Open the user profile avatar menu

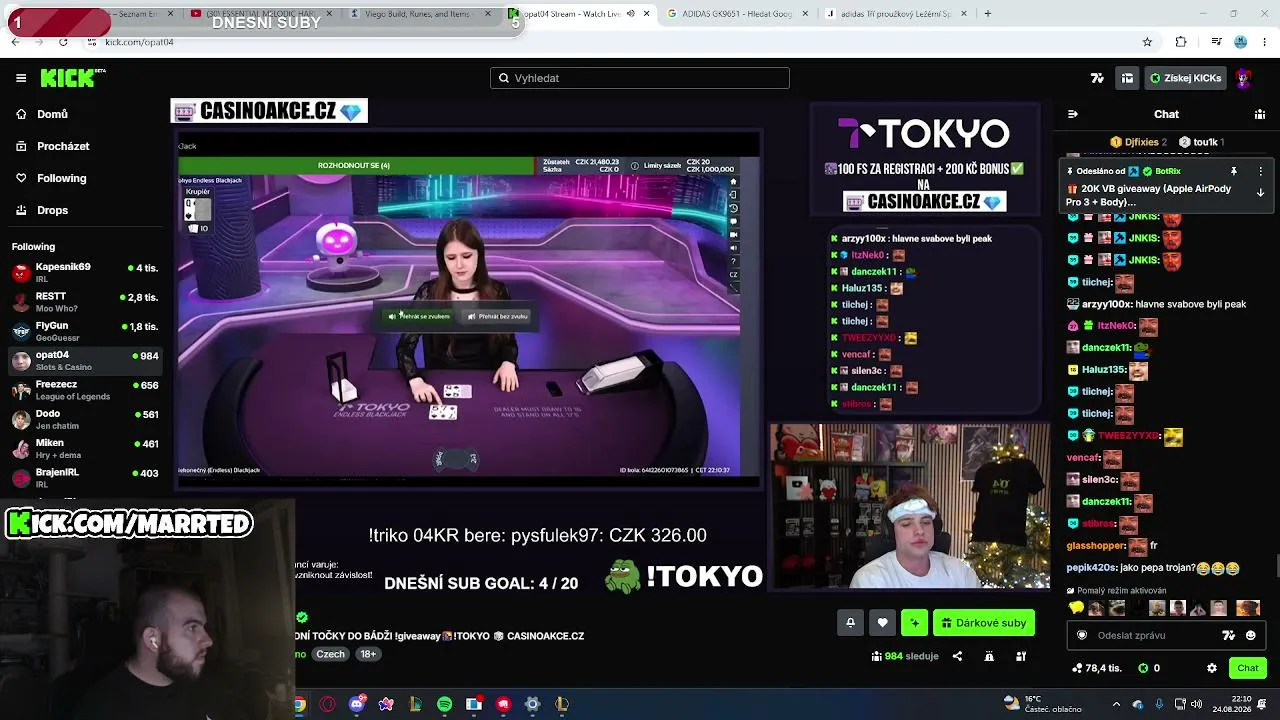pos(1243,78)
